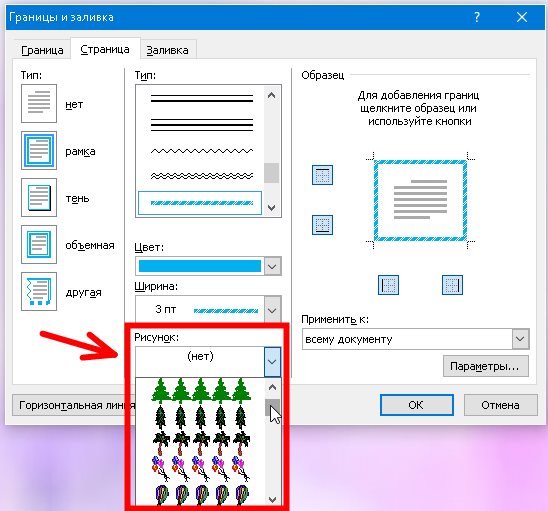Choose the palm trees art border

(201, 442)
